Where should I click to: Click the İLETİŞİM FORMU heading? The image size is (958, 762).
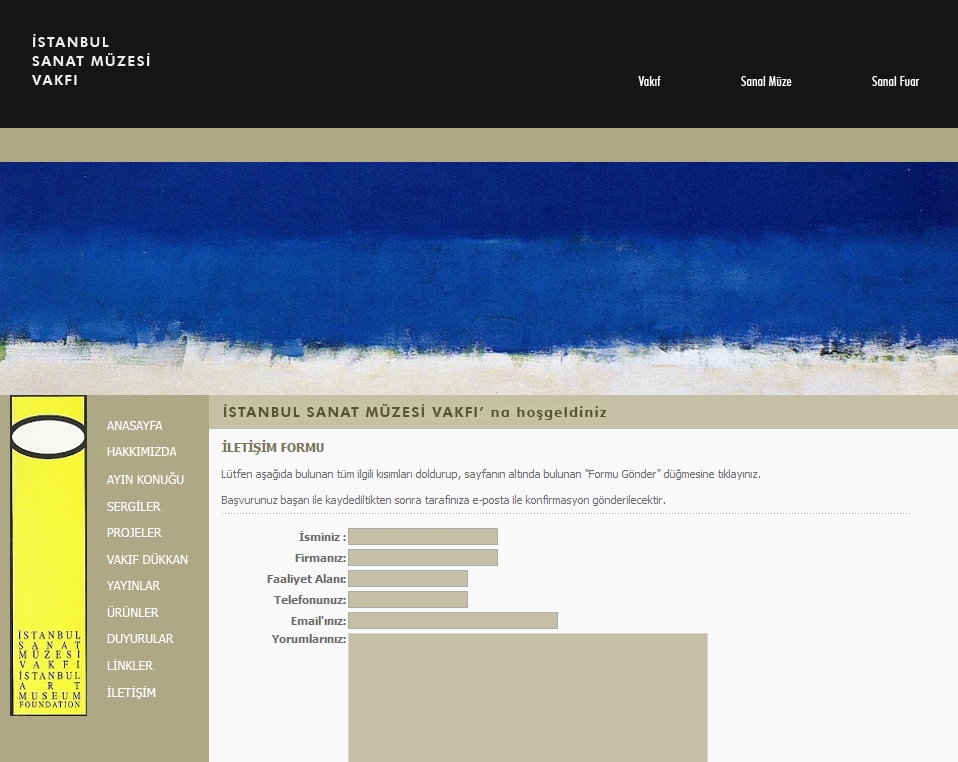tap(272, 447)
